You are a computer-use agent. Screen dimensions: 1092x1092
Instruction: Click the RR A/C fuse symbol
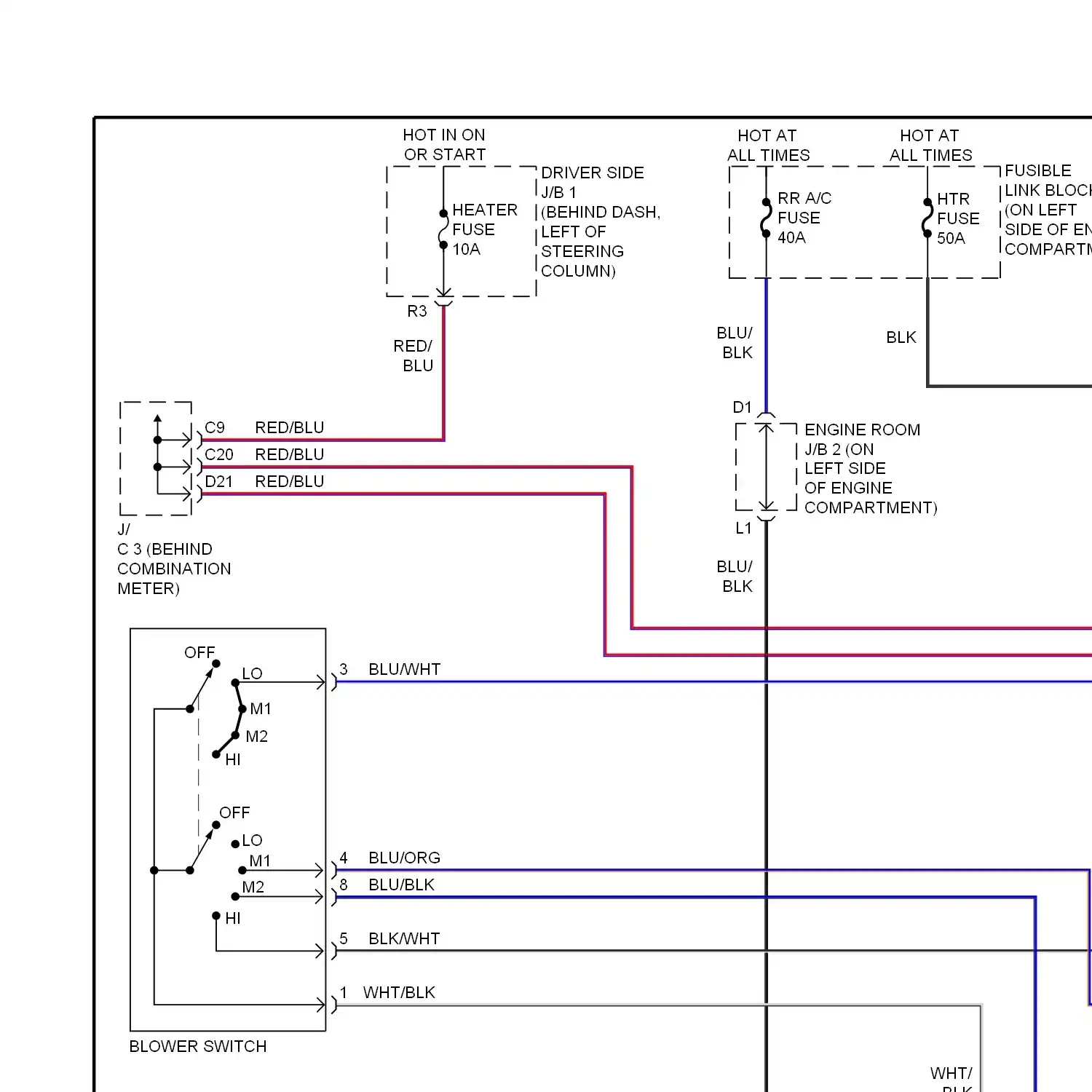tap(766, 218)
